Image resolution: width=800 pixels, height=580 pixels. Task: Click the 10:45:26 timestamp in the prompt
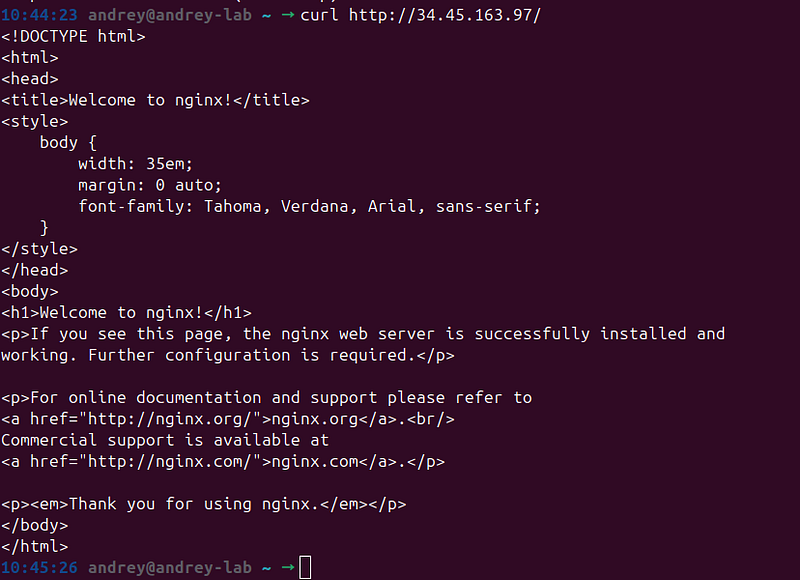[39, 567]
